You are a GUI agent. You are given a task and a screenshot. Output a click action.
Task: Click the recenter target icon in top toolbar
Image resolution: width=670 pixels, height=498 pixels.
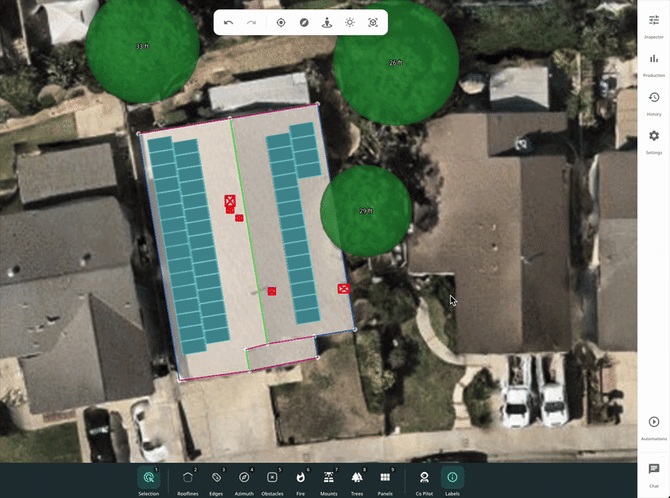click(x=281, y=23)
